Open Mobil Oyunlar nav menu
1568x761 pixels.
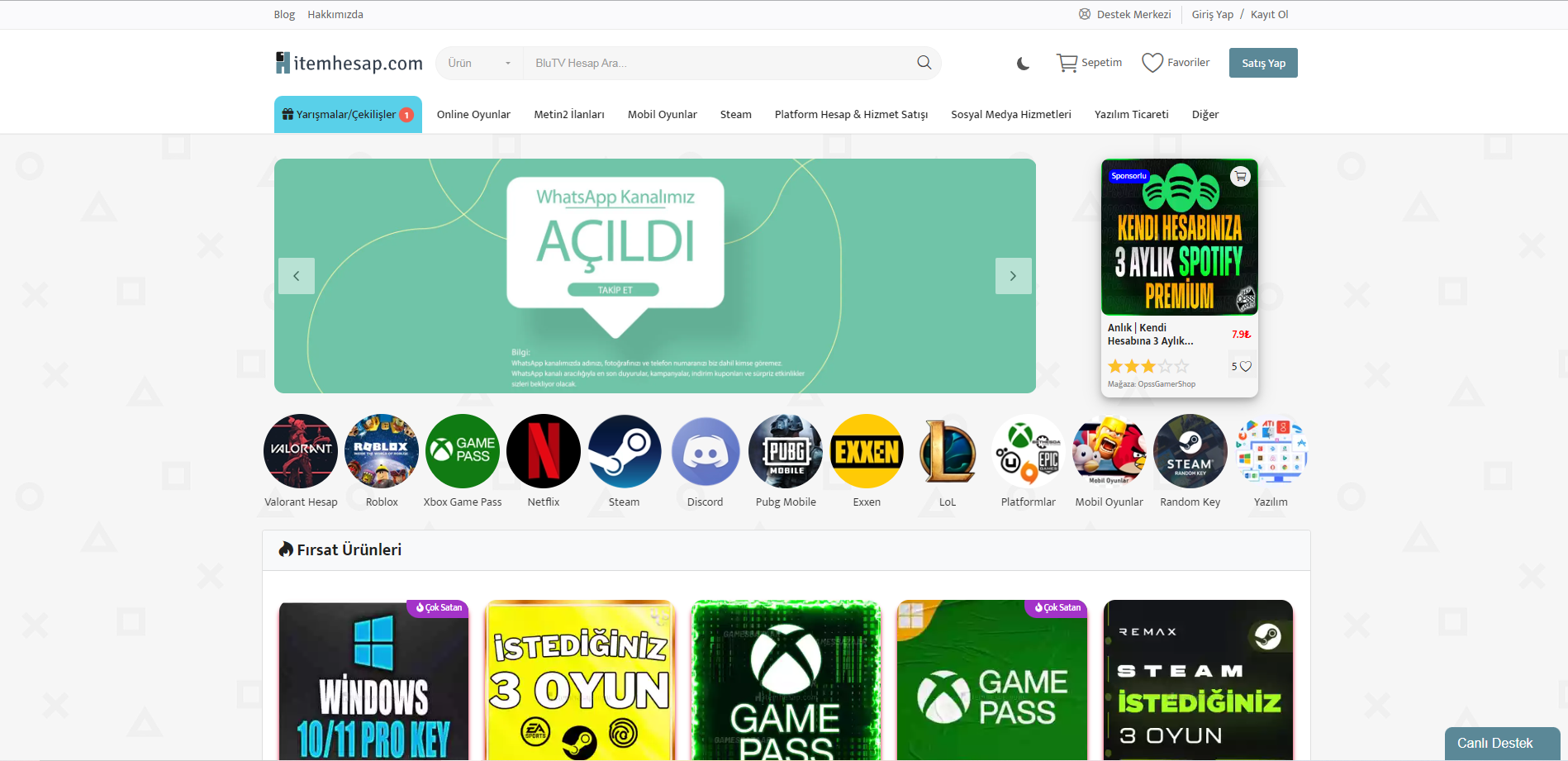tap(663, 114)
